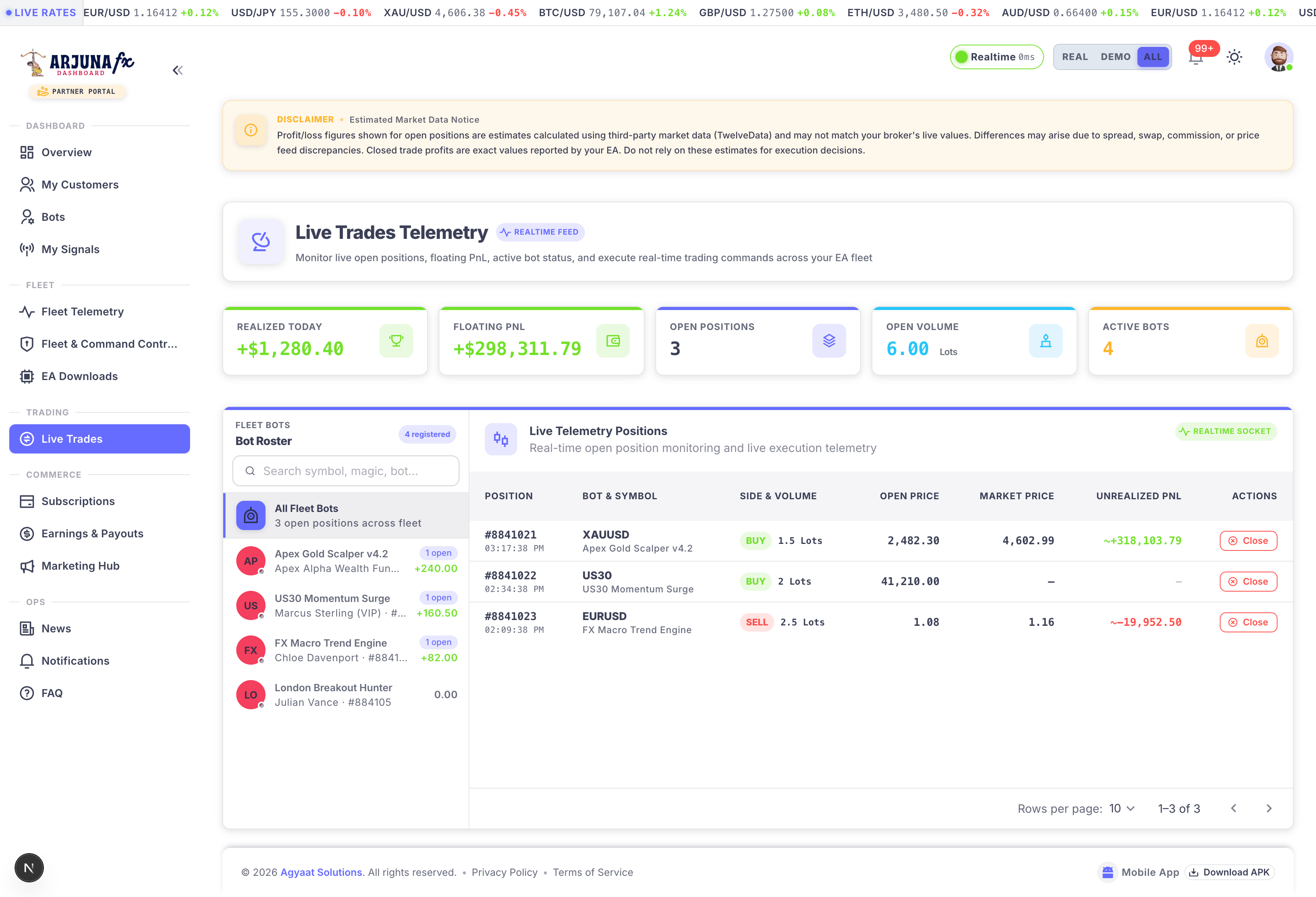Image resolution: width=1316 pixels, height=897 pixels.
Task: Open Fleet Telemetry in the sidebar
Action: click(x=100, y=311)
